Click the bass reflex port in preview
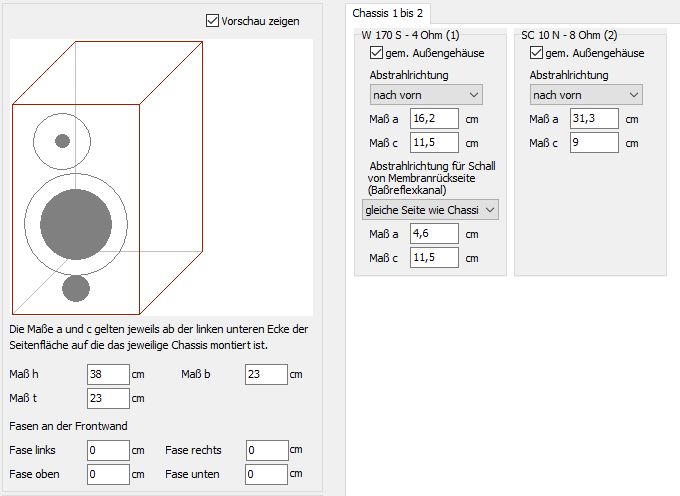 click(76, 288)
